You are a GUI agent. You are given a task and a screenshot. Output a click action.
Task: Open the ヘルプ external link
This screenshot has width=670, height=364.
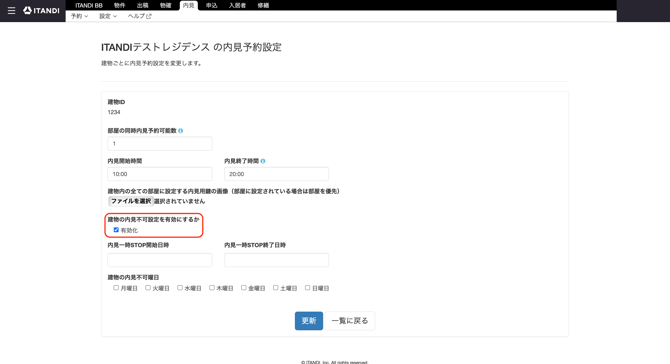[x=140, y=16]
